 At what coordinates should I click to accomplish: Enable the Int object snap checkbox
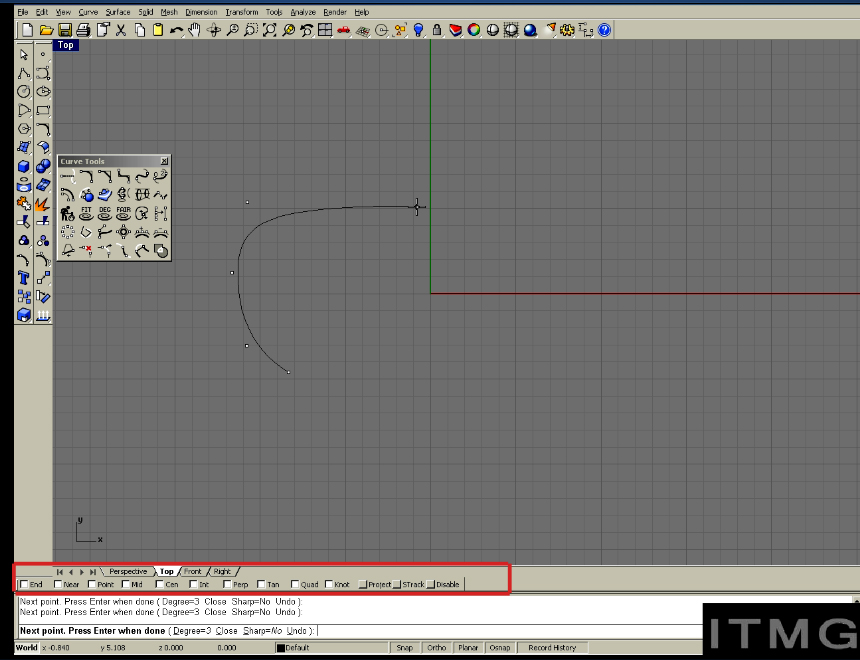click(194, 584)
